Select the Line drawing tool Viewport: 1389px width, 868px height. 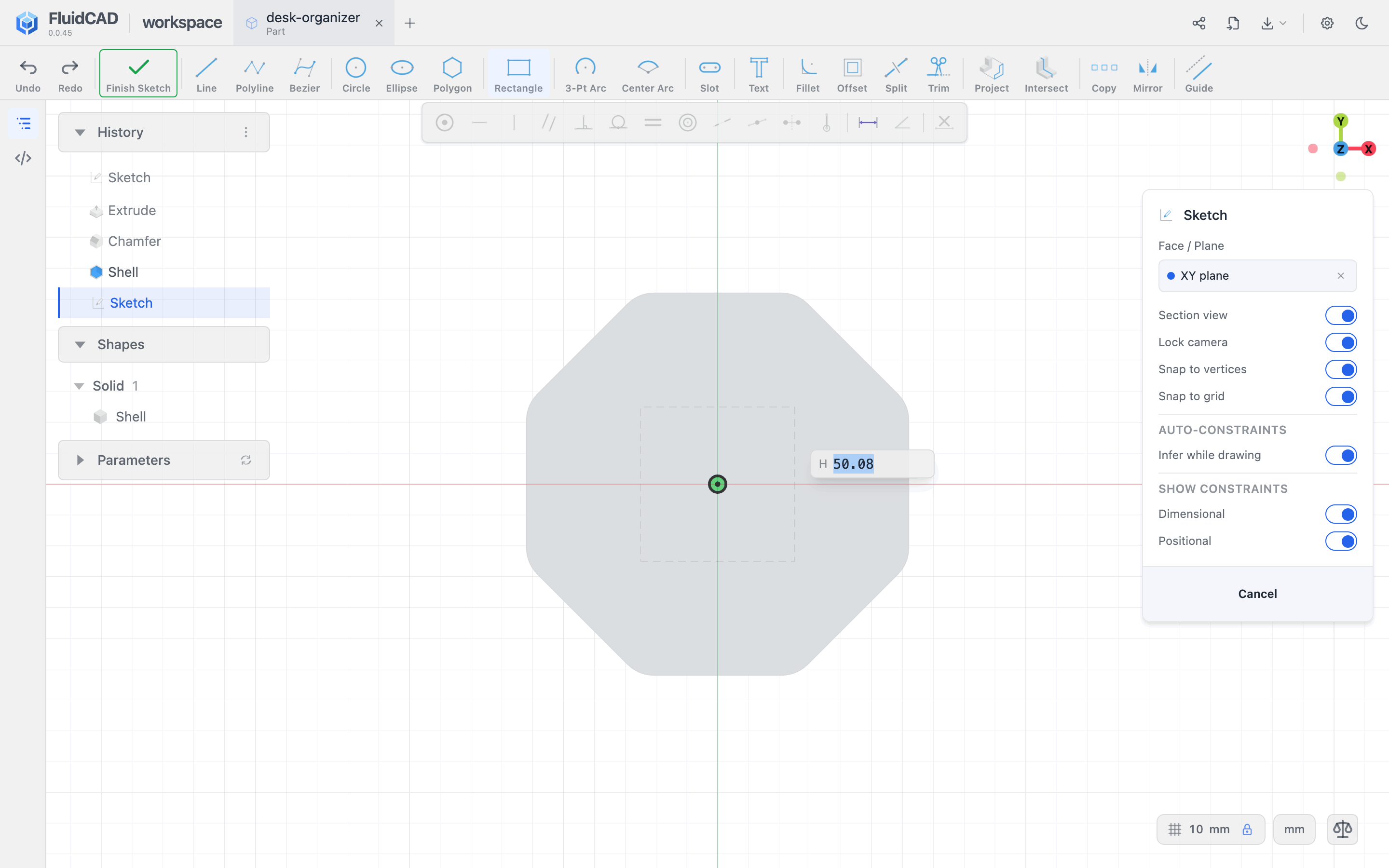click(206, 74)
